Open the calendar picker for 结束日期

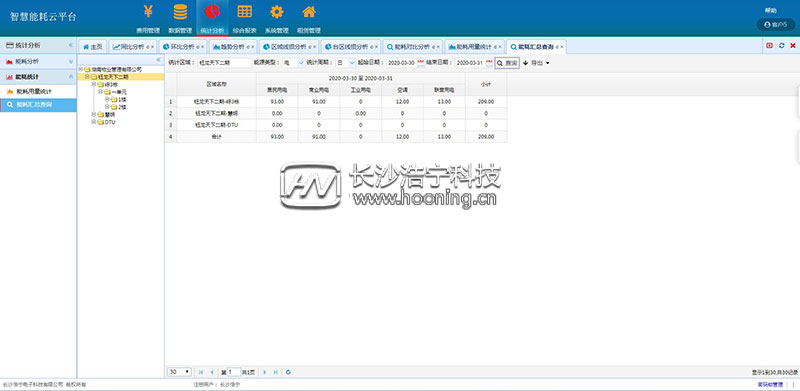point(489,63)
